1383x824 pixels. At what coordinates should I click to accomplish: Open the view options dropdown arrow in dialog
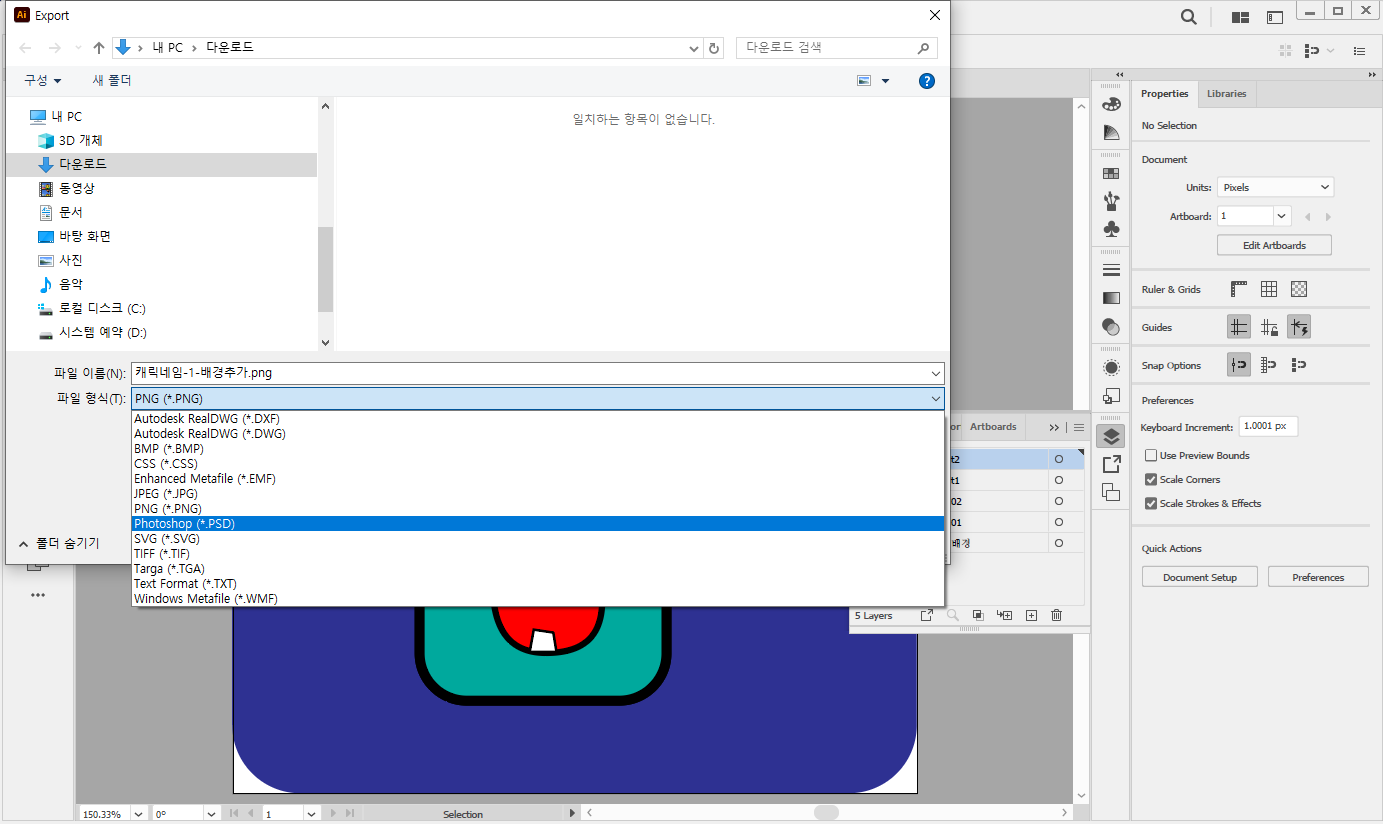tap(886, 81)
